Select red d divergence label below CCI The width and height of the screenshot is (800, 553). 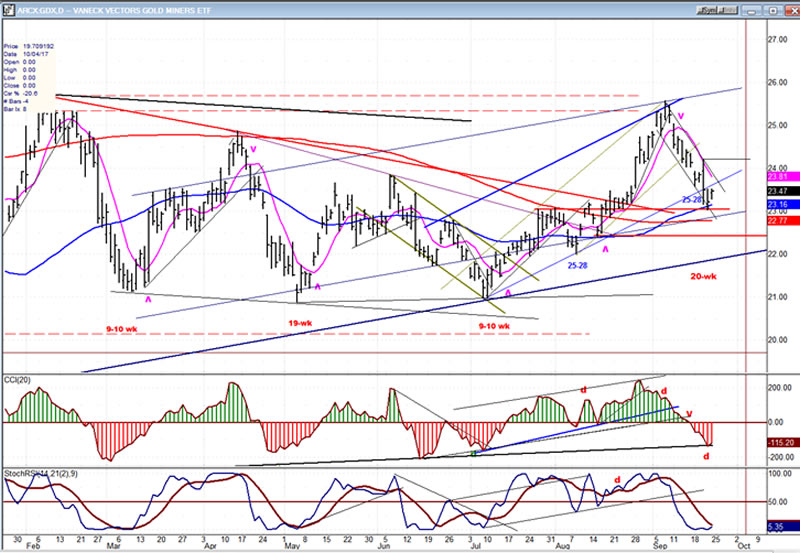point(707,457)
